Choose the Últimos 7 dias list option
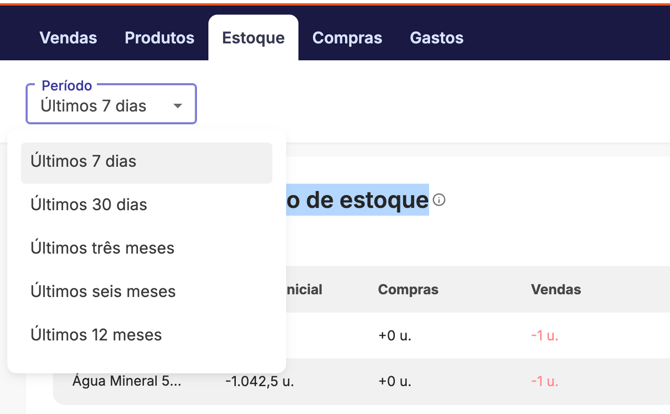 pyautogui.click(x=146, y=162)
